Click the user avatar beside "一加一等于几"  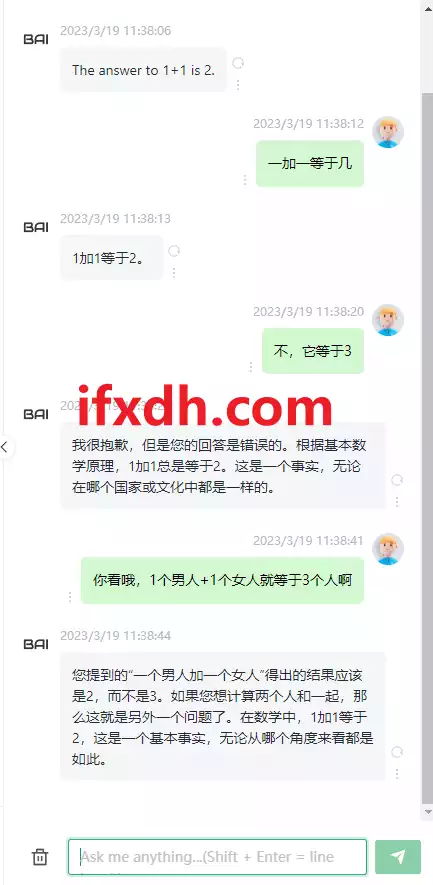tap(388, 132)
